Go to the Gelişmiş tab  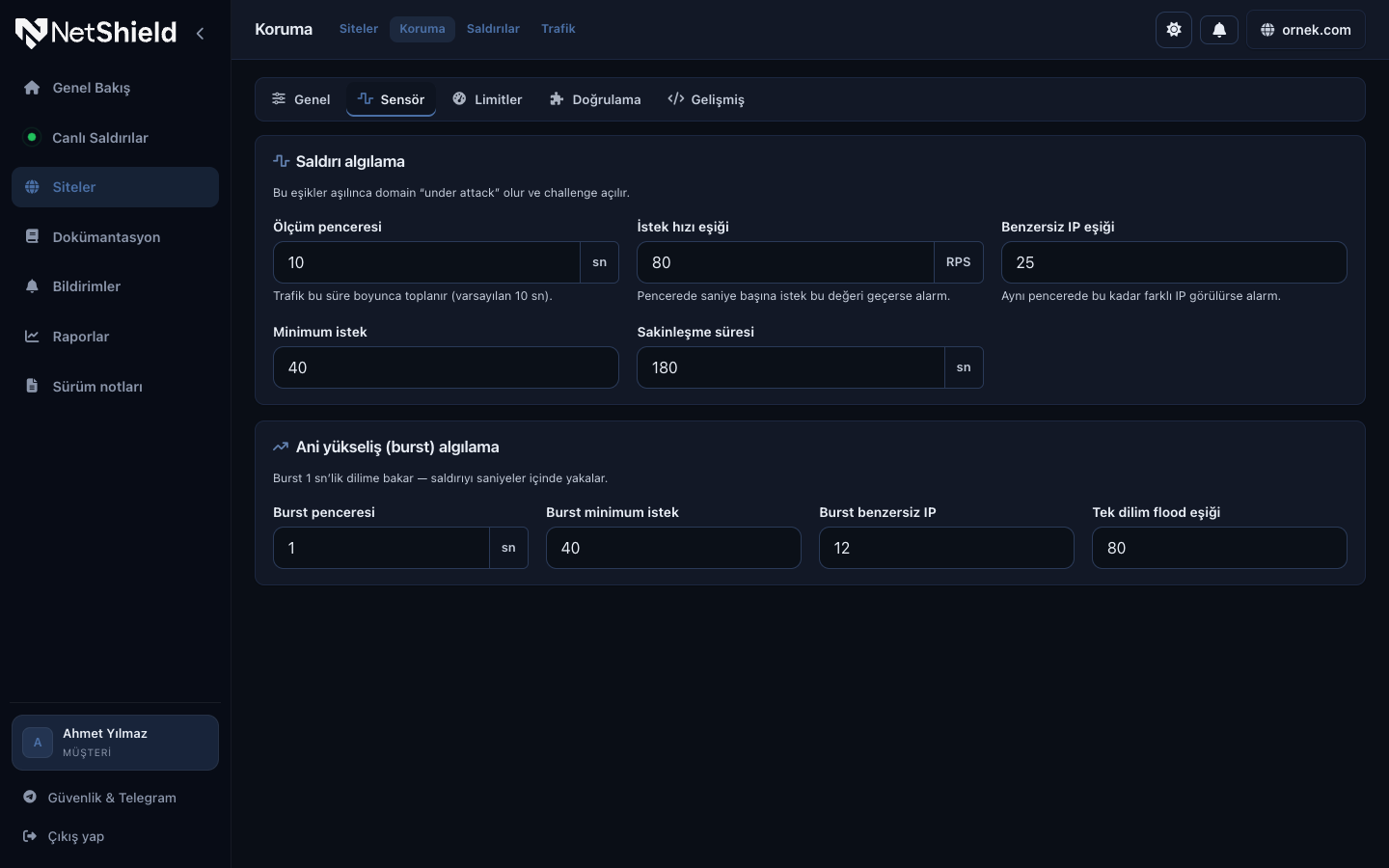(x=706, y=99)
